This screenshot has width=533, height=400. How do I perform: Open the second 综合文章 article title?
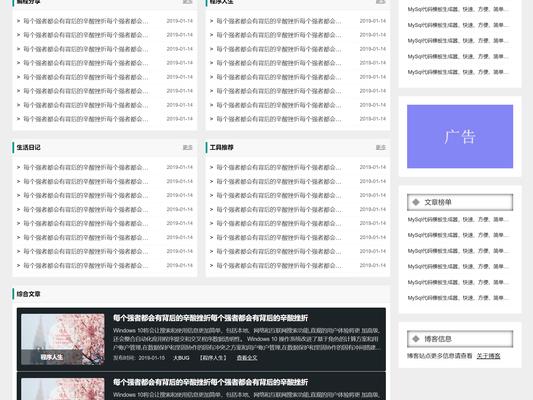[x=210, y=382]
